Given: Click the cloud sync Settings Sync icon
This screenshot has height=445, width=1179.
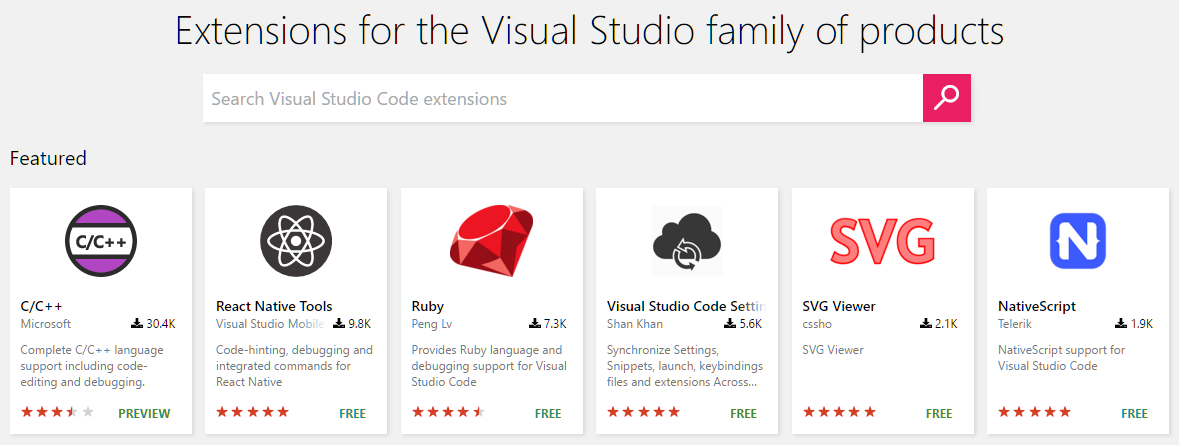Looking at the screenshot, I should pyautogui.click(x=686, y=241).
